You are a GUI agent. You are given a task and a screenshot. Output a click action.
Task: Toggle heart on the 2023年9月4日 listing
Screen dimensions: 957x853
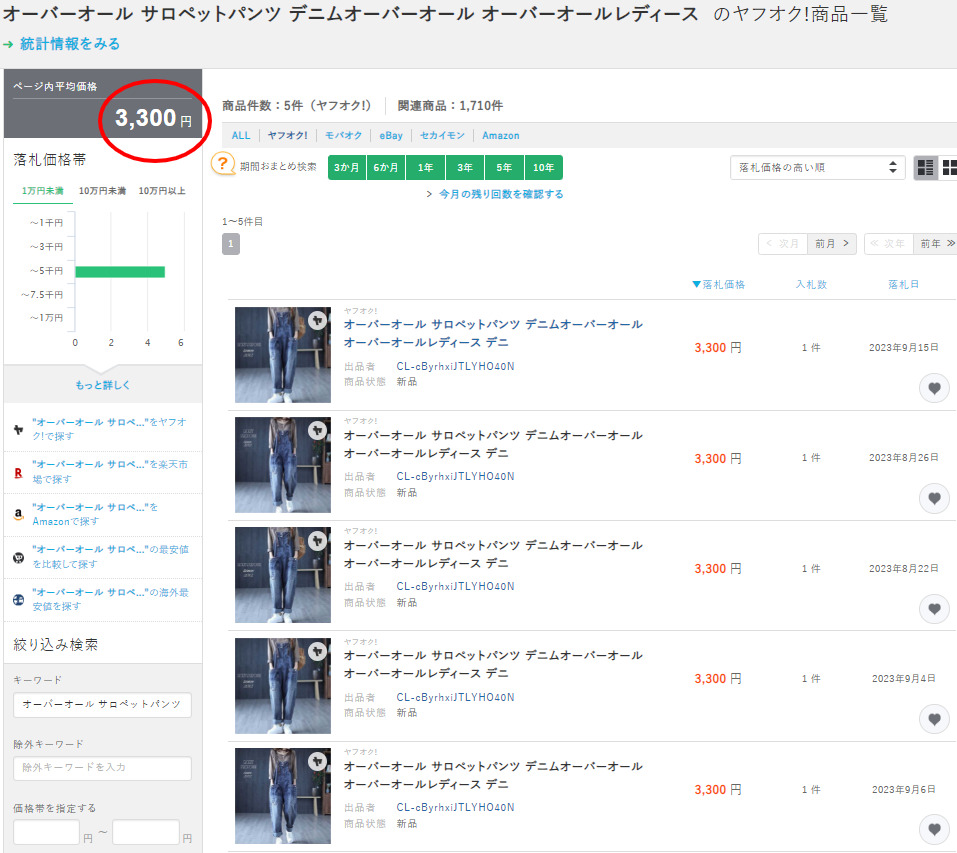(934, 718)
